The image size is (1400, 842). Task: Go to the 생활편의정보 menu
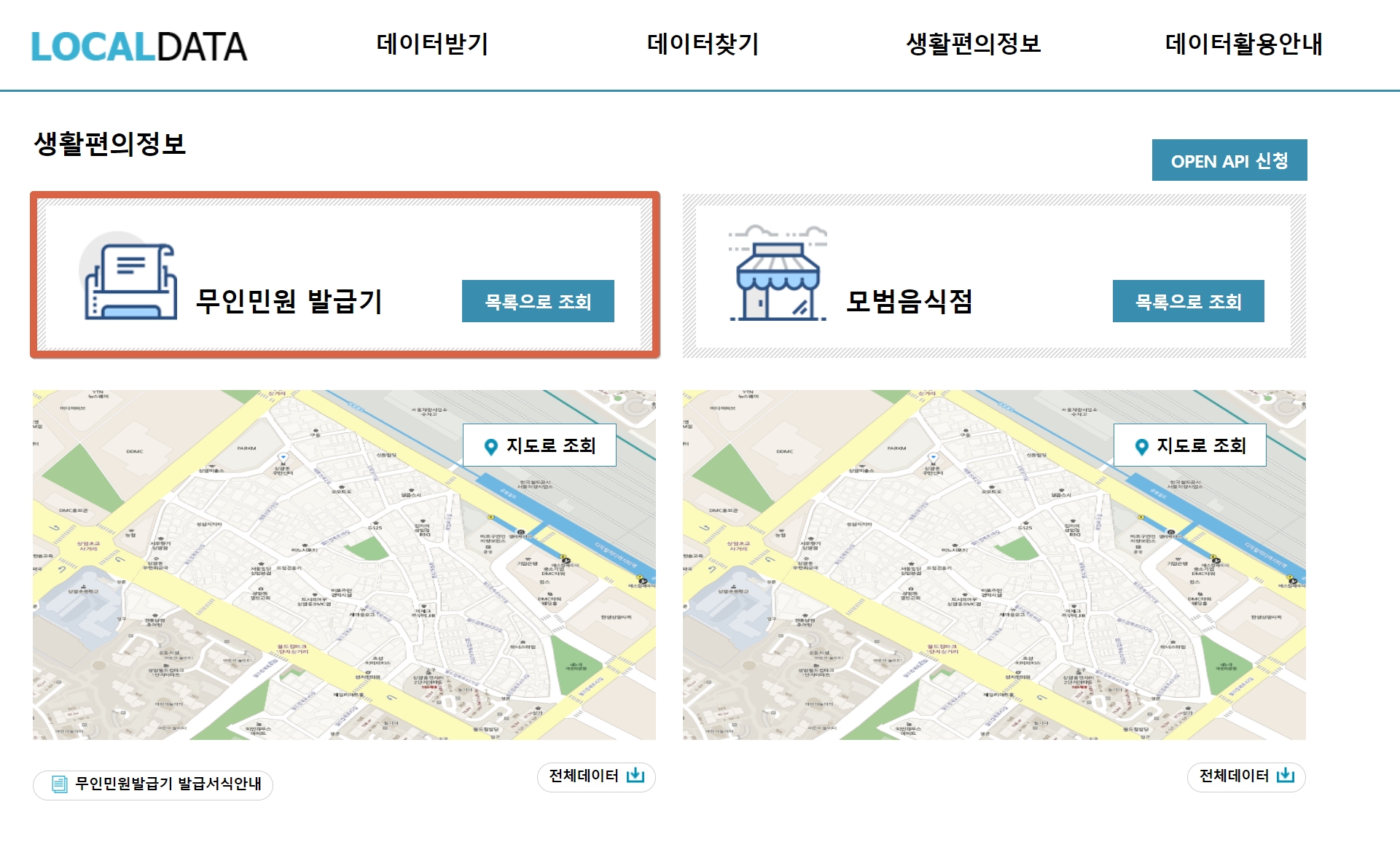coord(973,44)
